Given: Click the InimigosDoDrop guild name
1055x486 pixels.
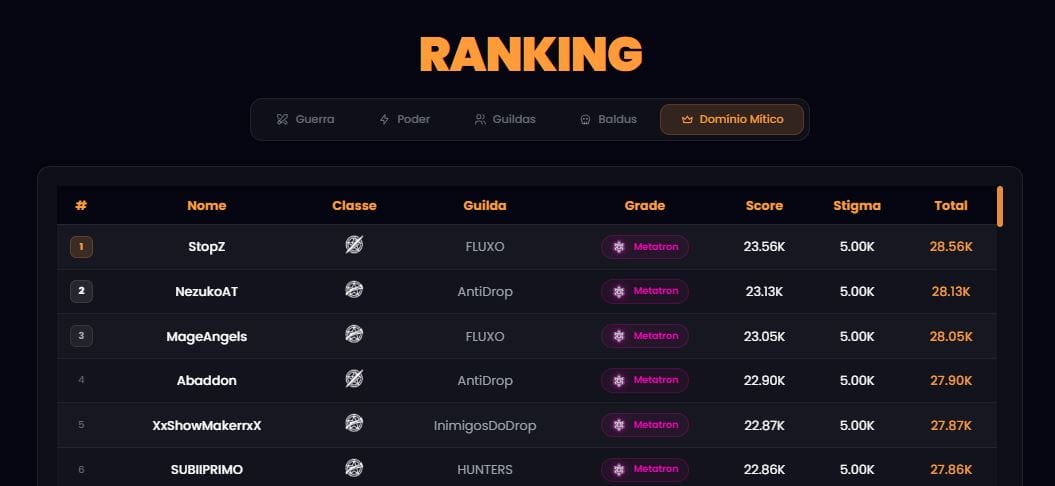Looking at the screenshot, I should (x=485, y=425).
